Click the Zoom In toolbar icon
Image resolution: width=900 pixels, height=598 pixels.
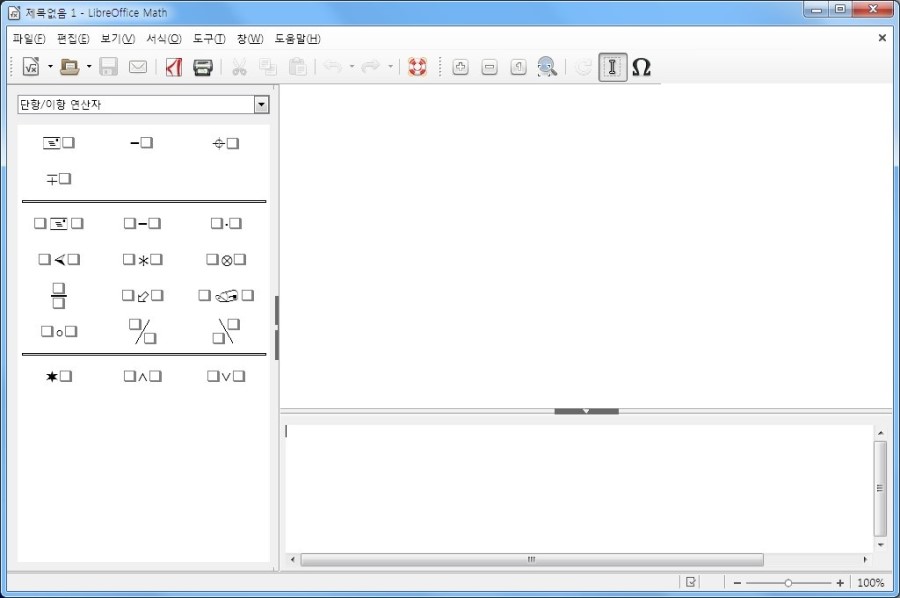[x=460, y=67]
